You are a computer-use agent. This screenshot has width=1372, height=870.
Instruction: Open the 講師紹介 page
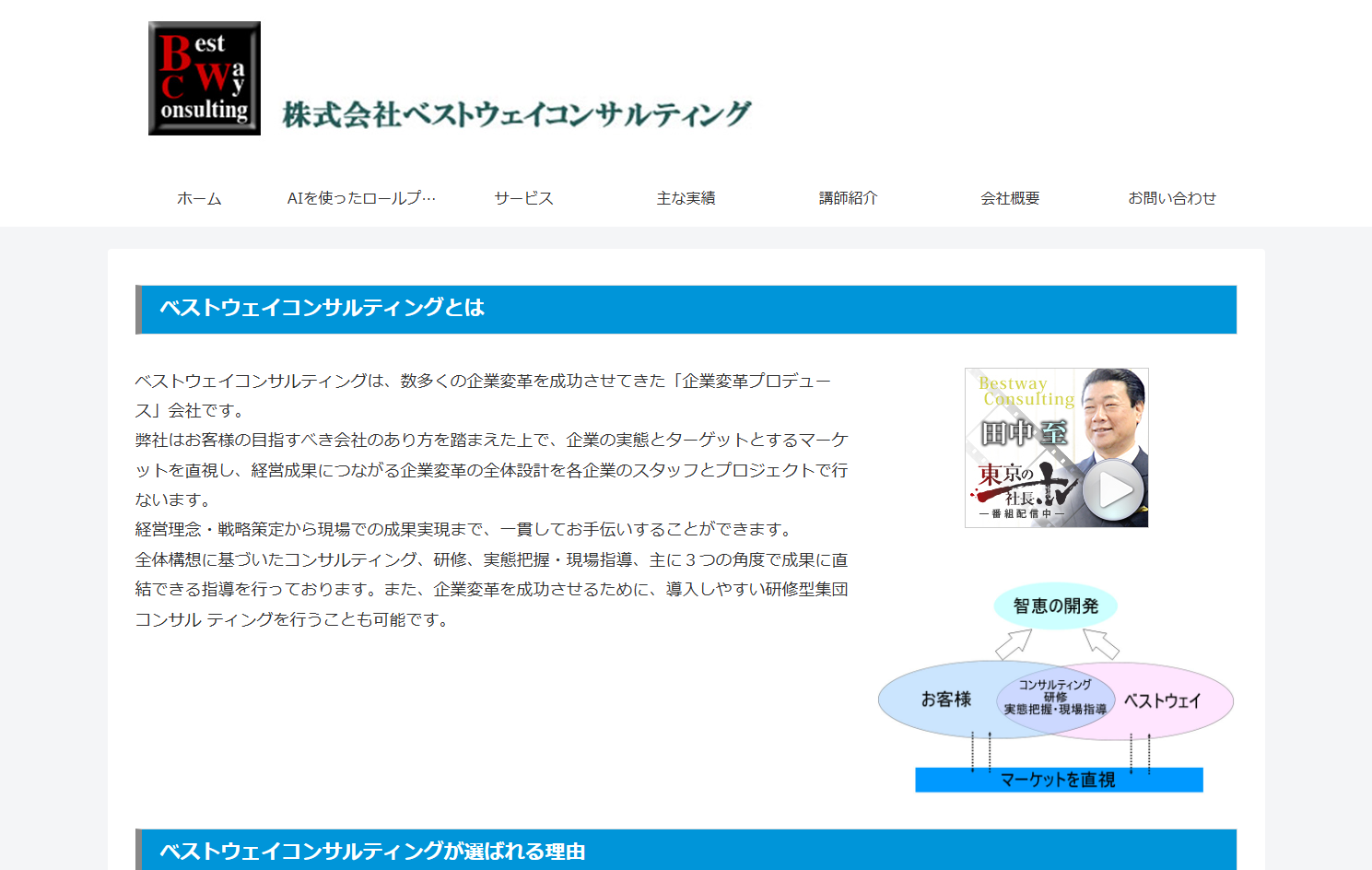848,196
